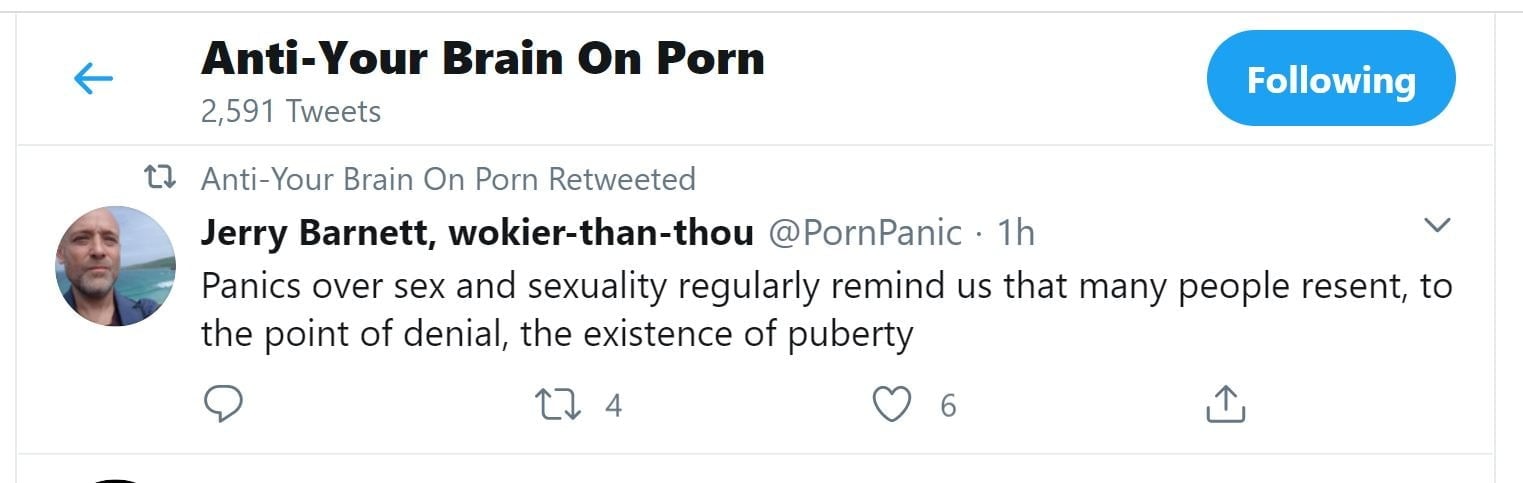Click the share tweet icon
The width and height of the screenshot is (1523, 483).
1225,405
